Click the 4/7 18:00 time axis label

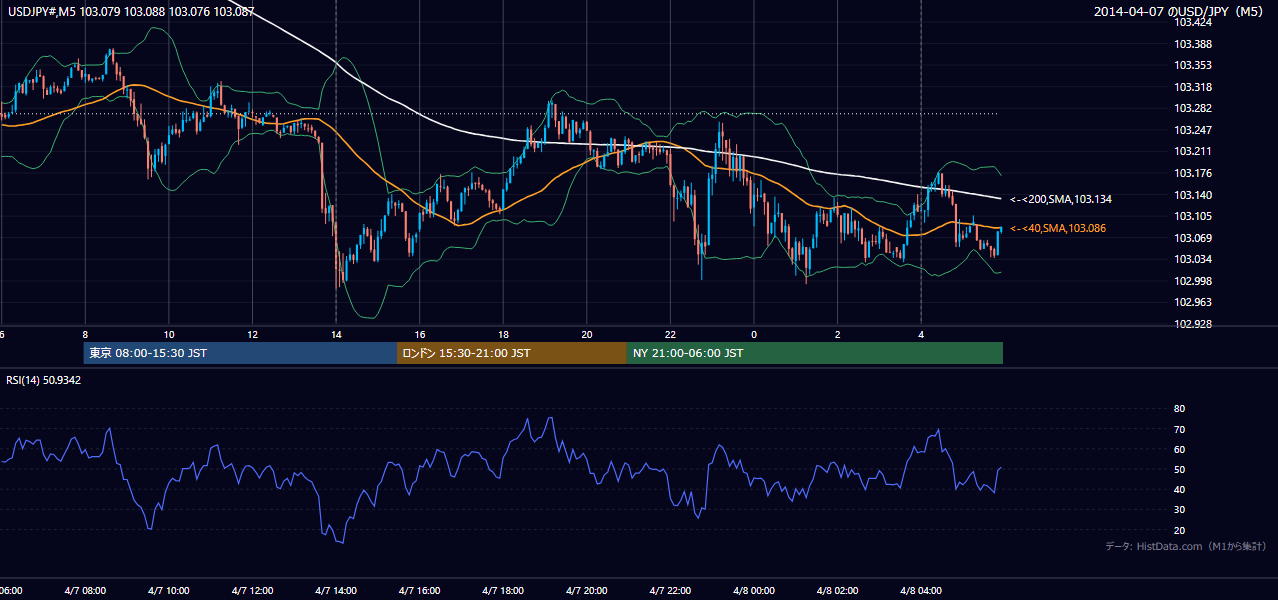[x=503, y=591]
